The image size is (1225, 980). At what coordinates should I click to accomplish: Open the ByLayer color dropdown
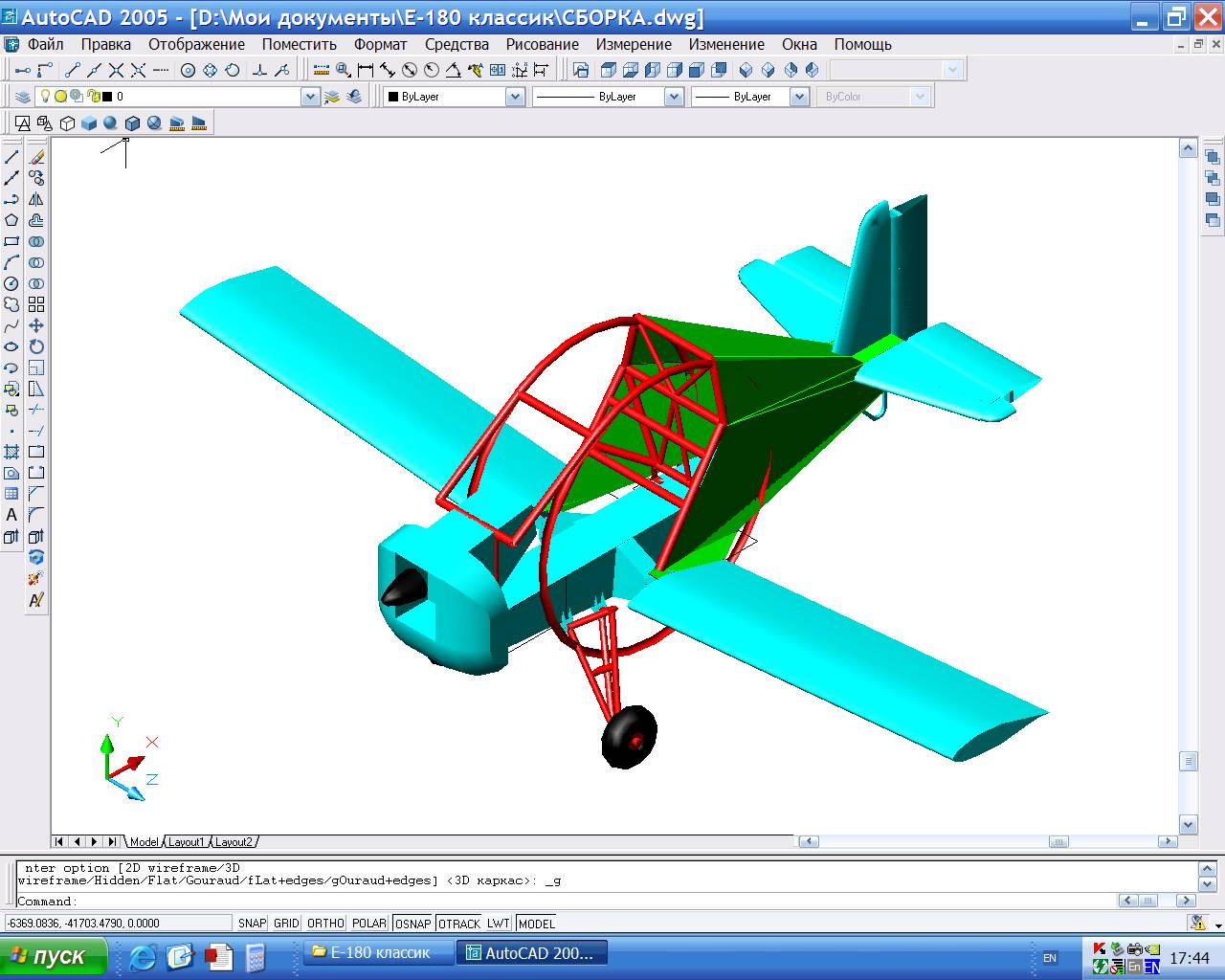pyautogui.click(x=514, y=97)
